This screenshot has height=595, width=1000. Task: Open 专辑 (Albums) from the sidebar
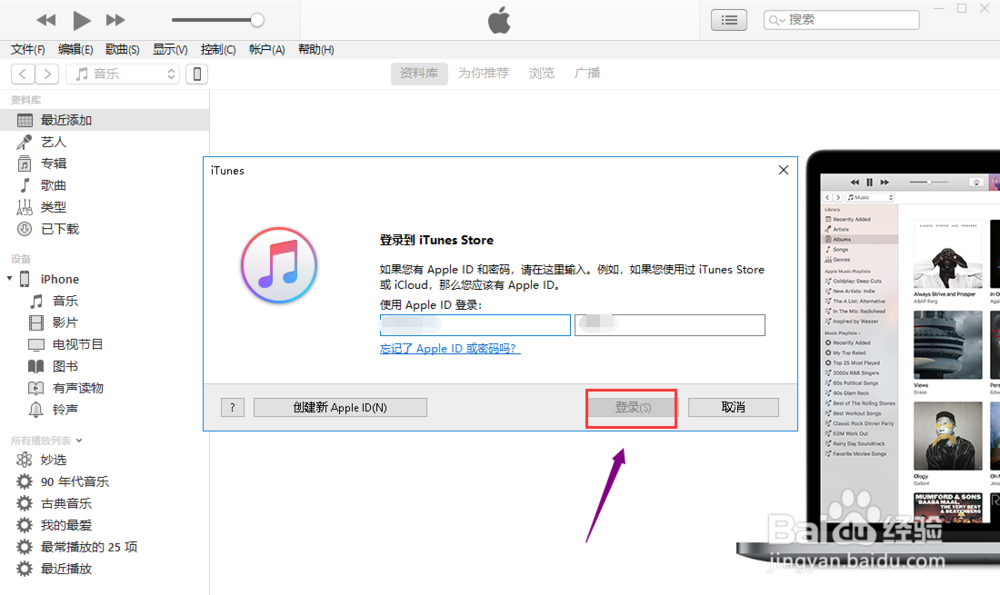[x=55, y=163]
